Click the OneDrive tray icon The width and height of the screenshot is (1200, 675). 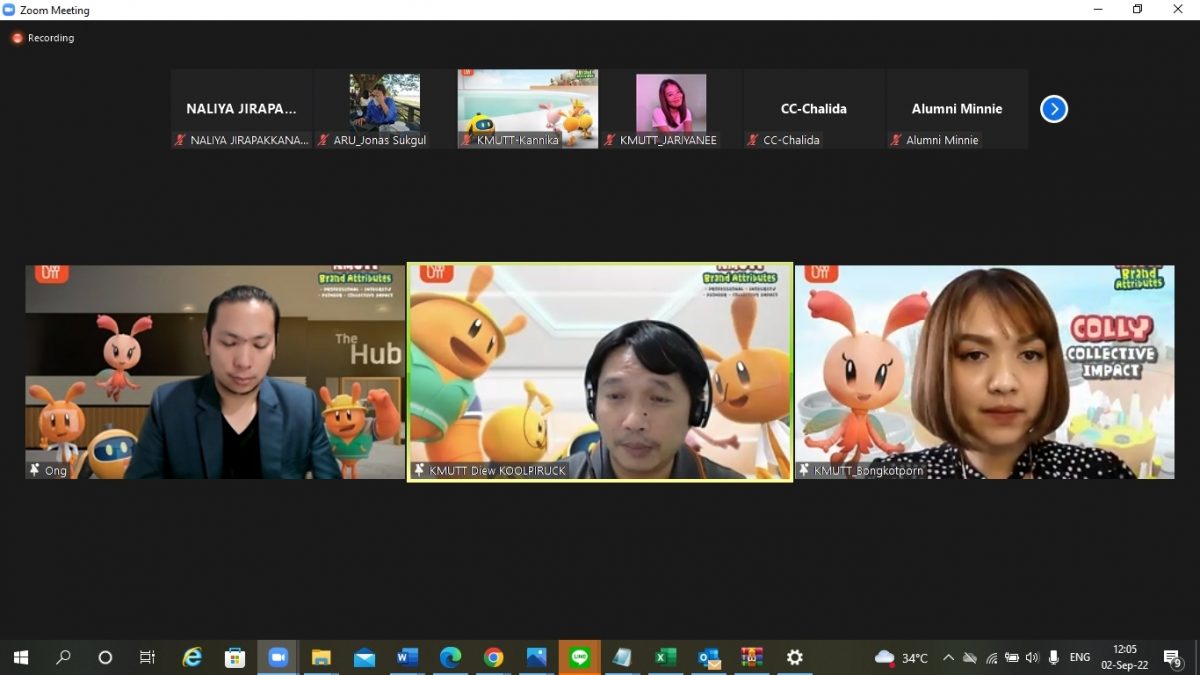[969, 658]
